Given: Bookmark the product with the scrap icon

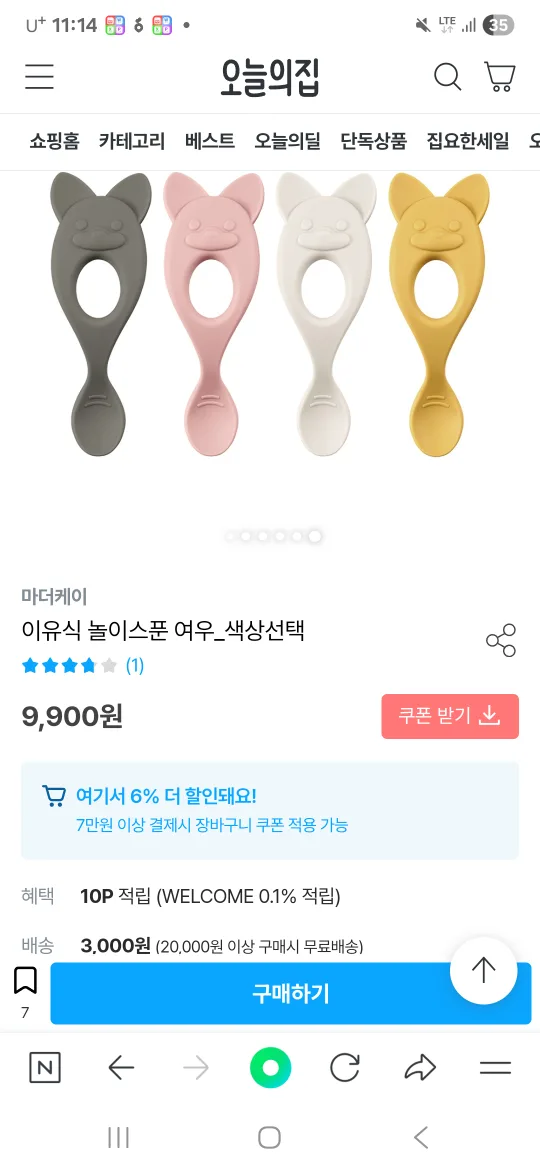Looking at the screenshot, I should 25,980.
